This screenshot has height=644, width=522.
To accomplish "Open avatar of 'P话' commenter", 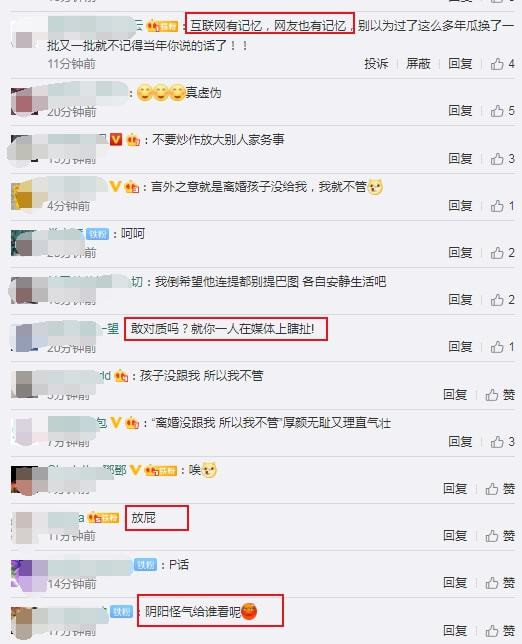I will [25, 574].
